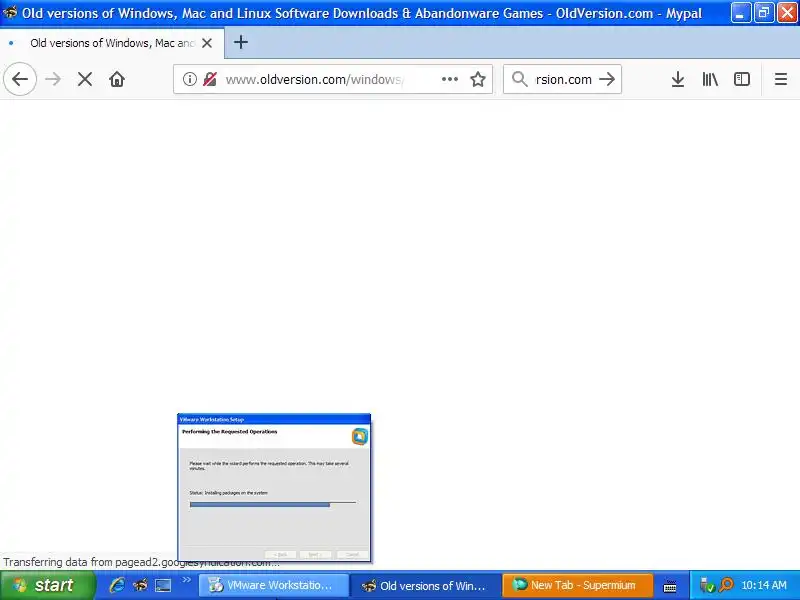800x600 pixels.
Task: Switch to VMware Workstation taskbar button
Action: (x=273, y=585)
